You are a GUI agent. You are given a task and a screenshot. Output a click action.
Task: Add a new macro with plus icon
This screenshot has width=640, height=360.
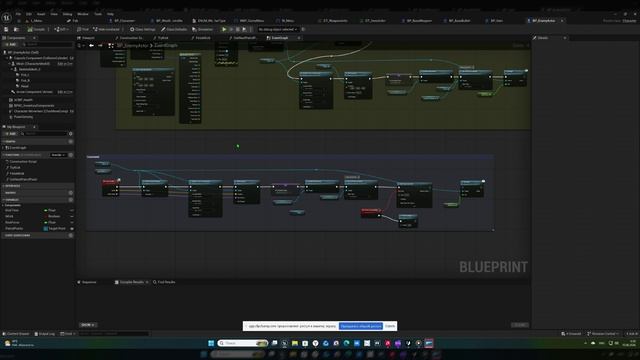point(71,193)
